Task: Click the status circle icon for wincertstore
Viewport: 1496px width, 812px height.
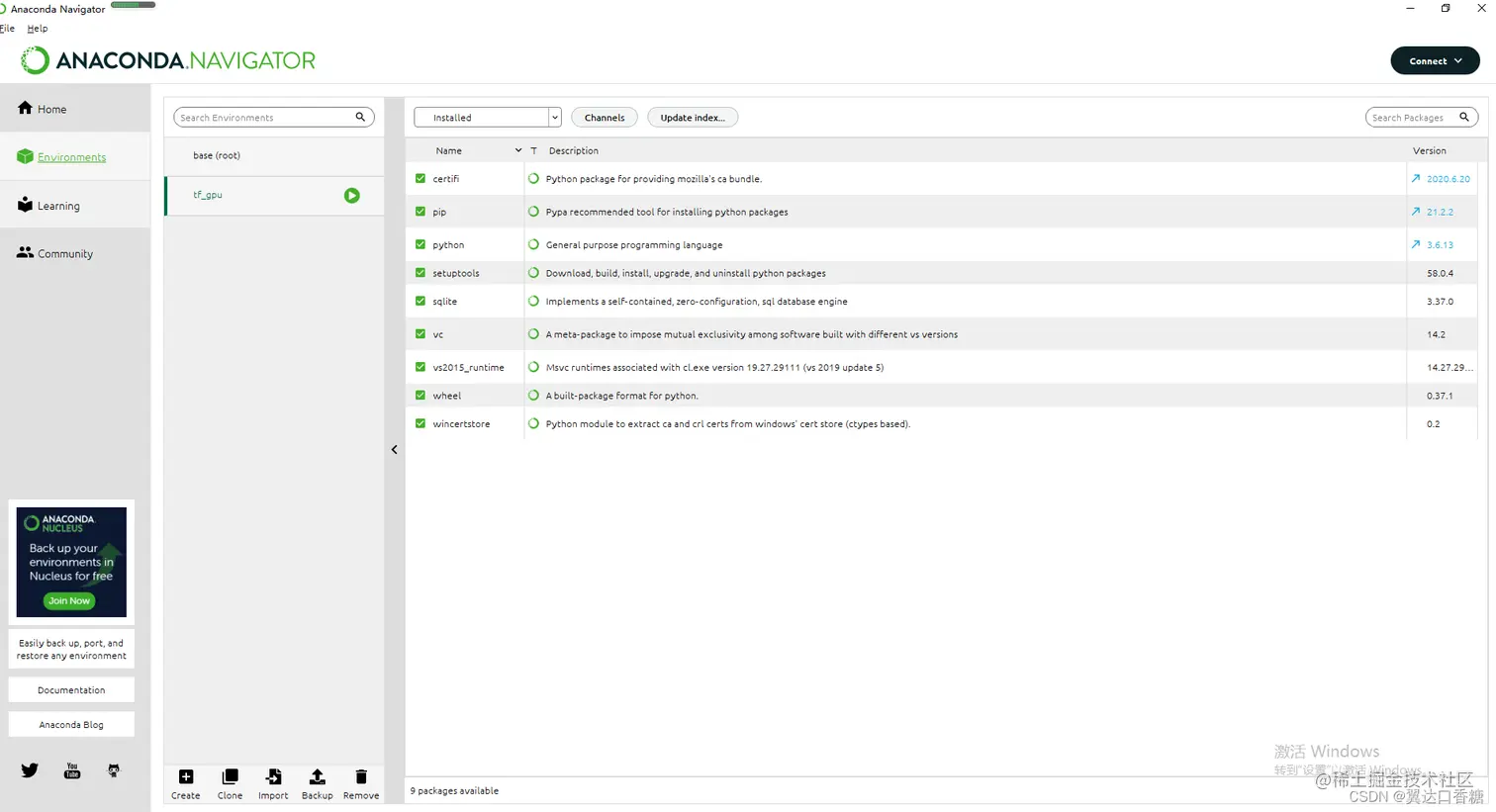Action: pyautogui.click(x=534, y=423)
